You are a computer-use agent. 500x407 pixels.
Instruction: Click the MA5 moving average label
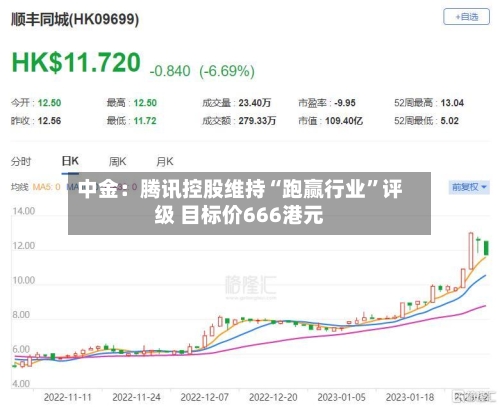(x=46, y=187)
